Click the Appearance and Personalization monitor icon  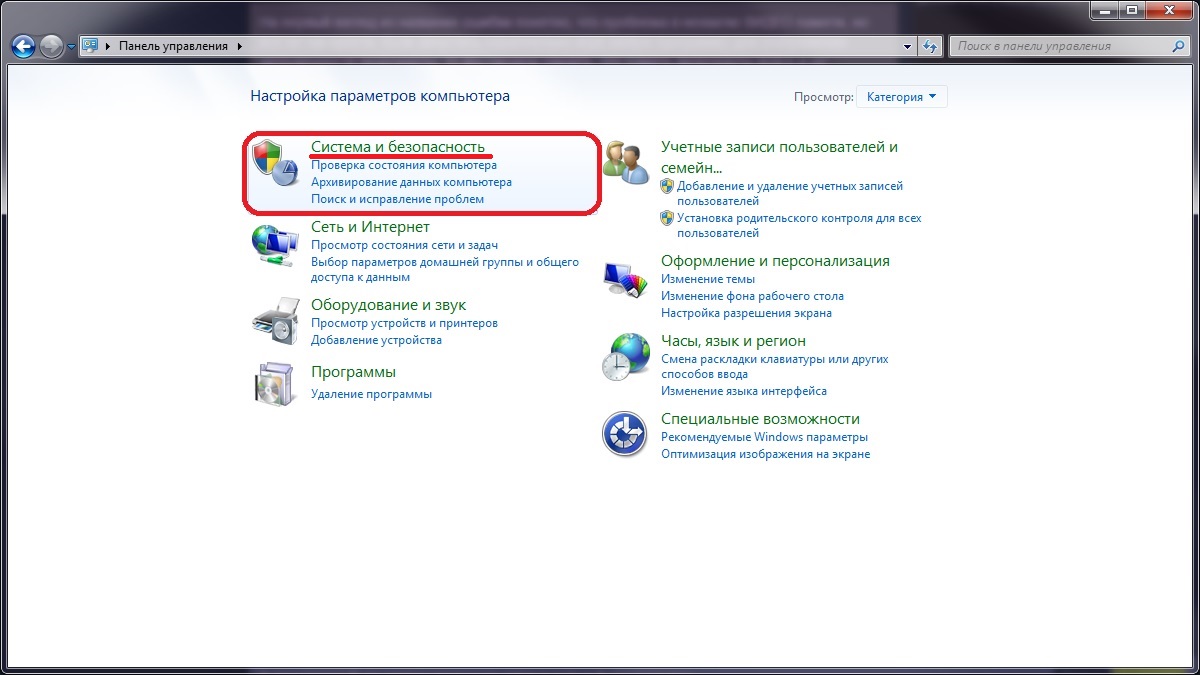(x=626, y=279)
